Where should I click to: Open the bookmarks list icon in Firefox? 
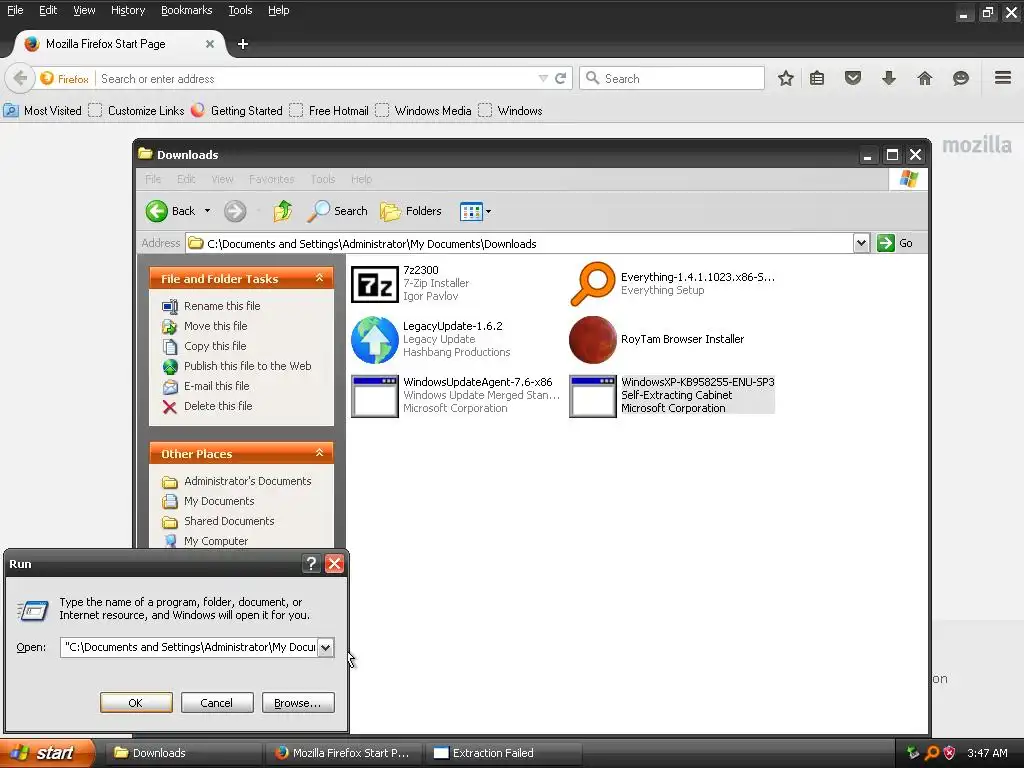817,78
